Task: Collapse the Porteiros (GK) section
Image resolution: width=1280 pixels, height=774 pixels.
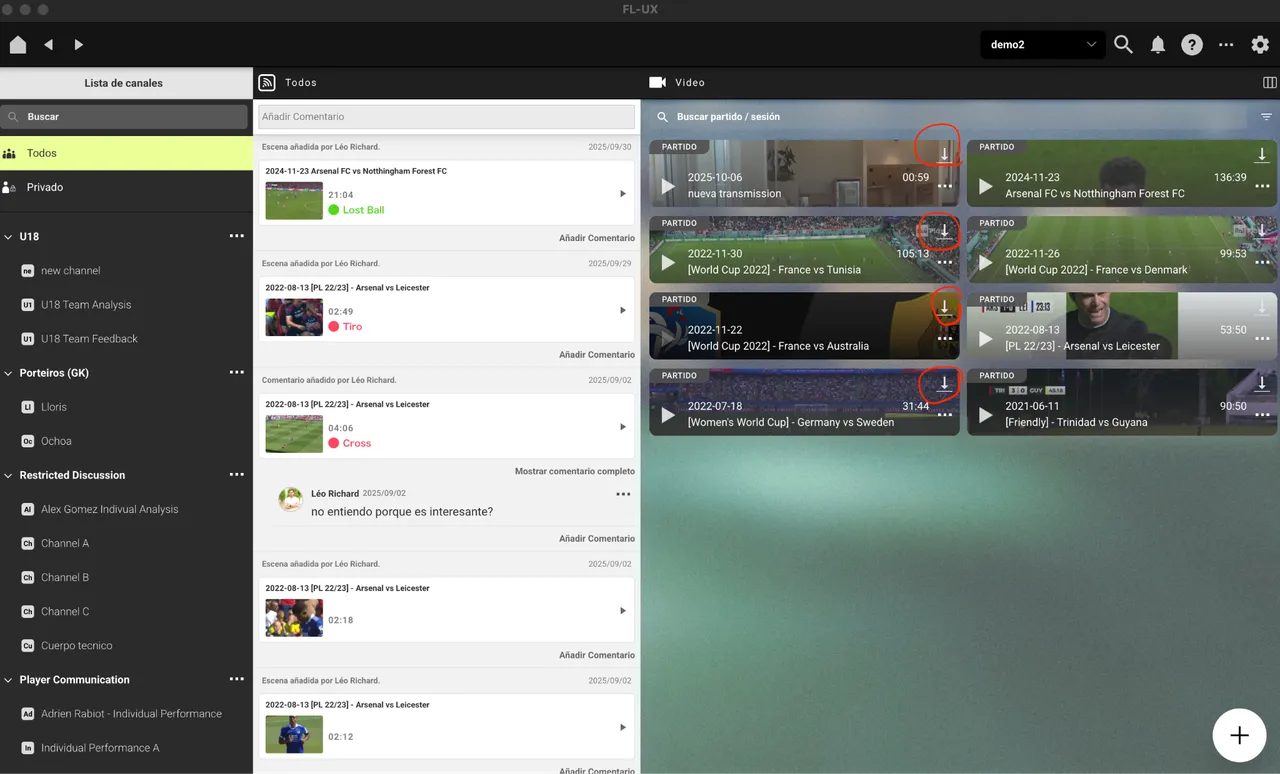Action: pos(9,373)
